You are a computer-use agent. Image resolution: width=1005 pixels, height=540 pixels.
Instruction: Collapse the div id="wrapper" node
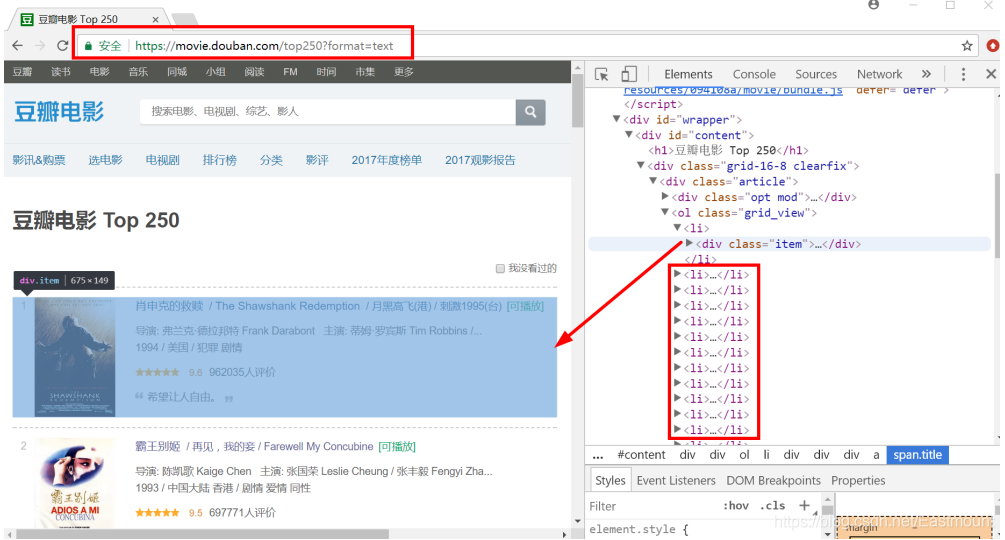[x=617, y=119]
